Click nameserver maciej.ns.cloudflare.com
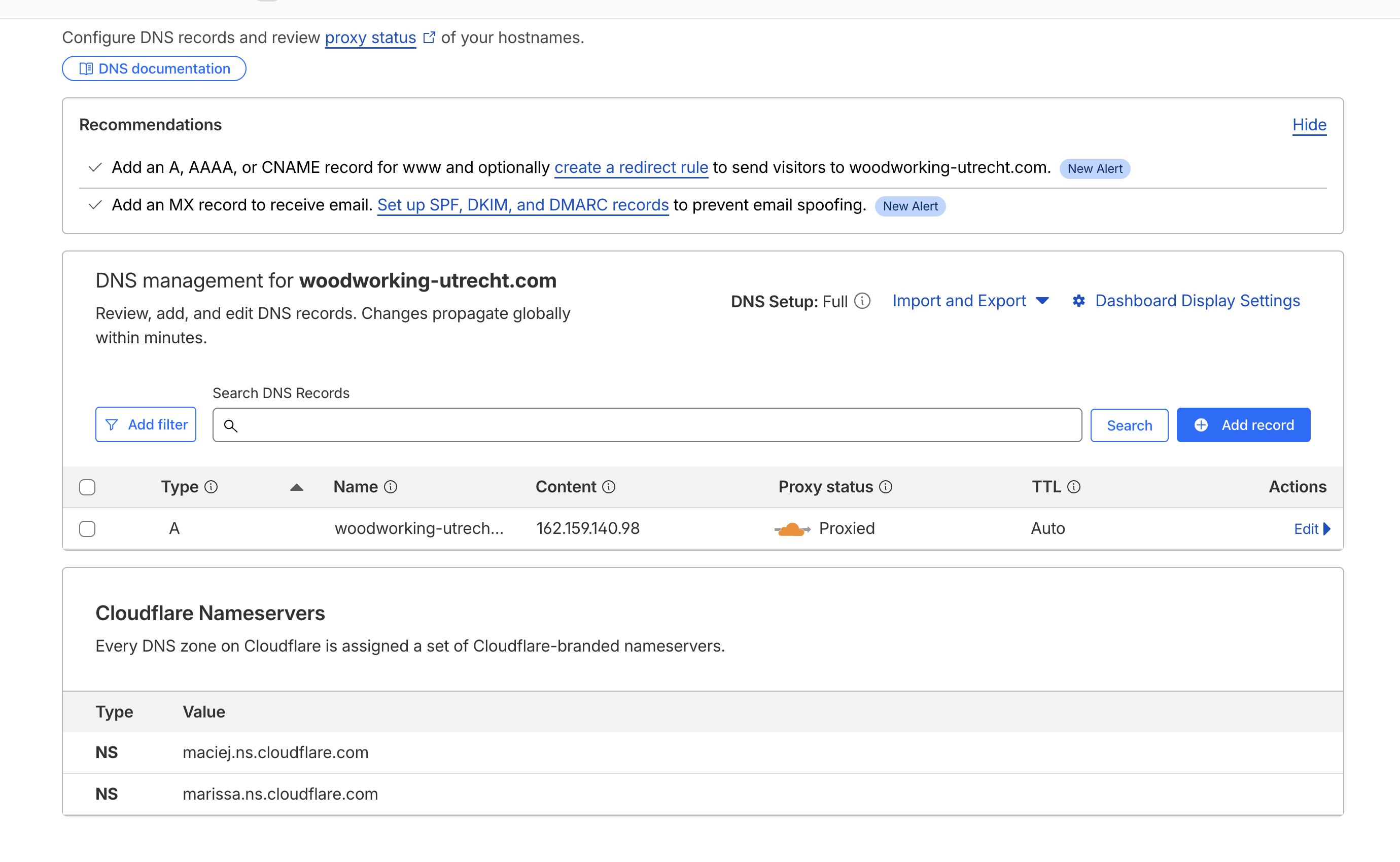The height and width of the screenshot is (862, 1400). 275,752
